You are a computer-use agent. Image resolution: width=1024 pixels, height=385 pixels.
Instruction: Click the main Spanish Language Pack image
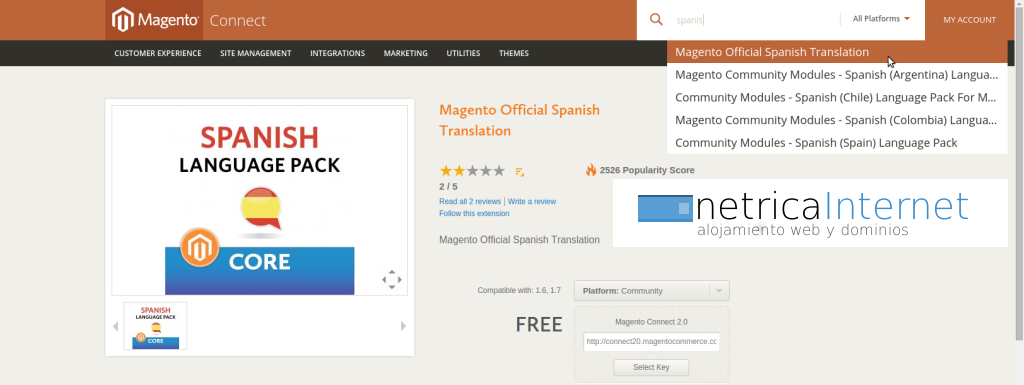[x=259, y=200]
